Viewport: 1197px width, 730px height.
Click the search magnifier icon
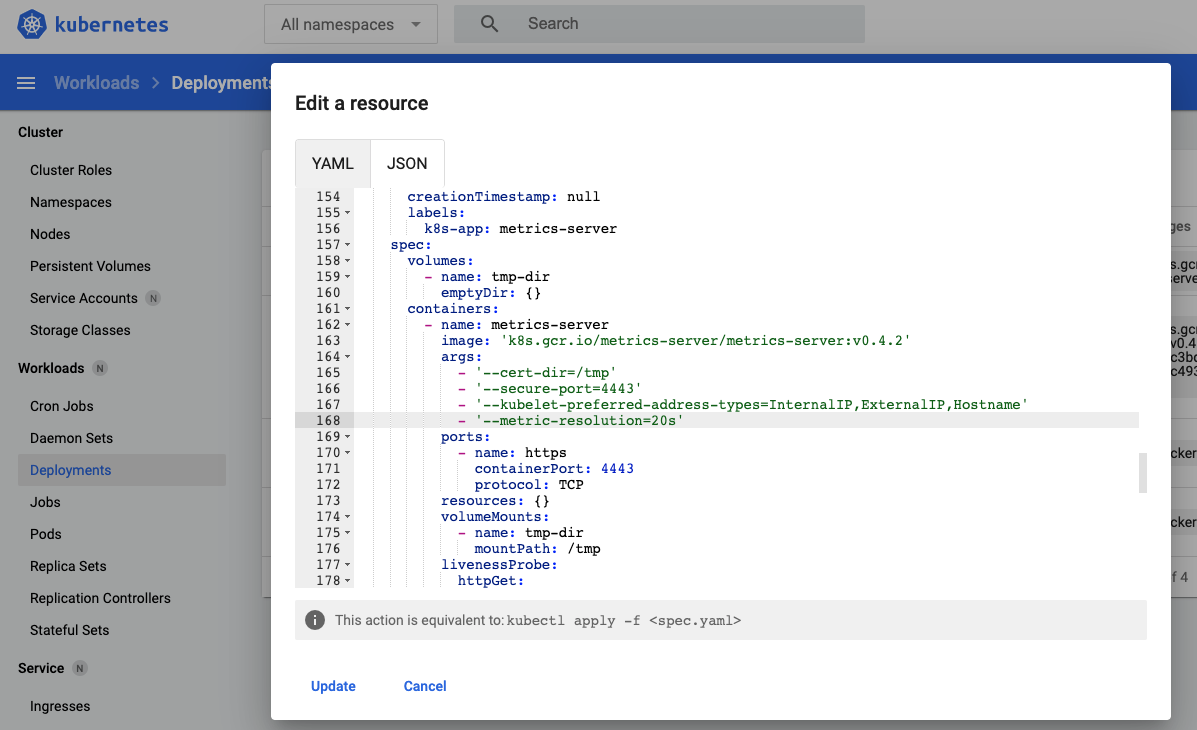click(x=489, y=23)
